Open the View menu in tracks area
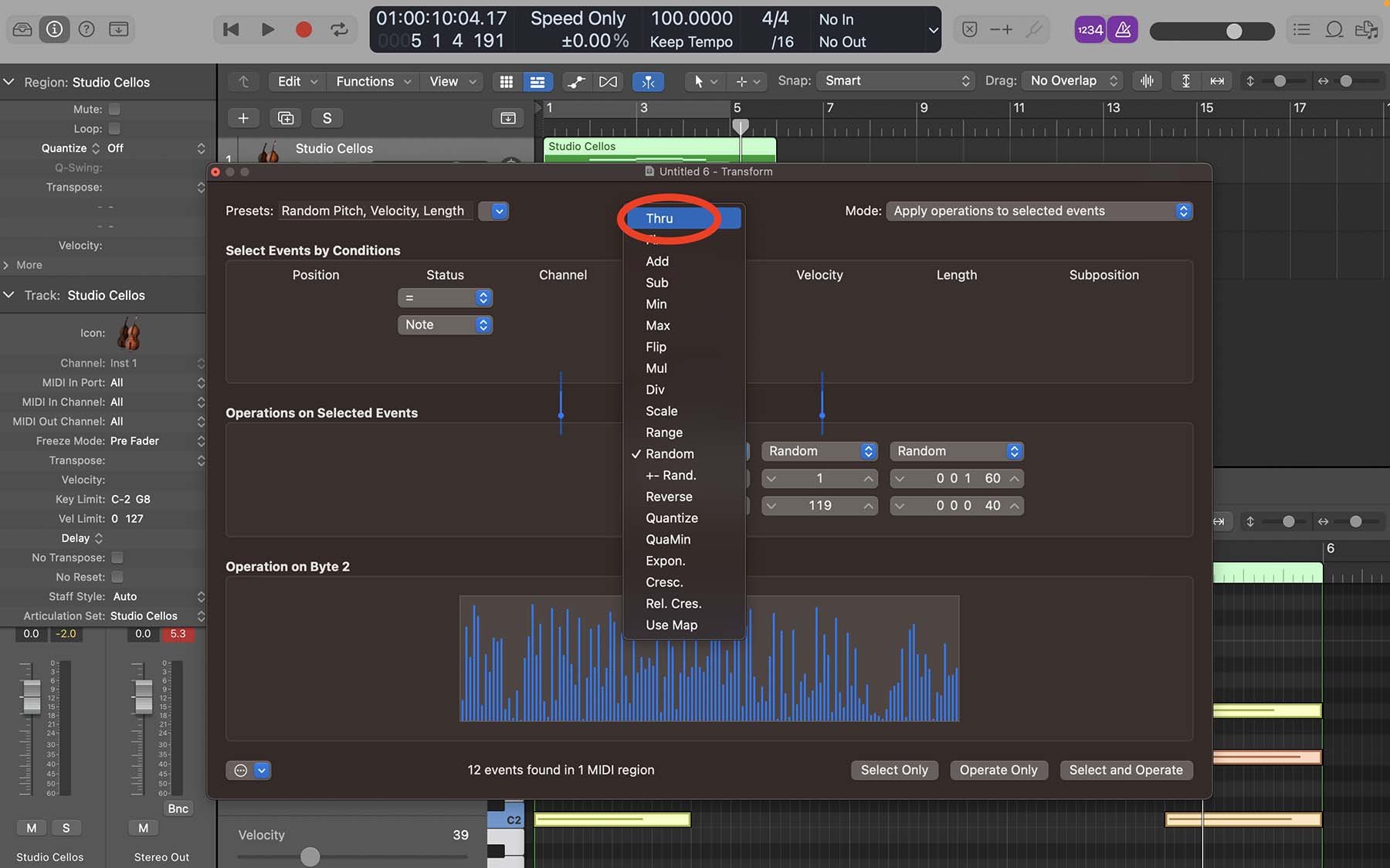Viewport: 1390px width, 868px height. 452,81
